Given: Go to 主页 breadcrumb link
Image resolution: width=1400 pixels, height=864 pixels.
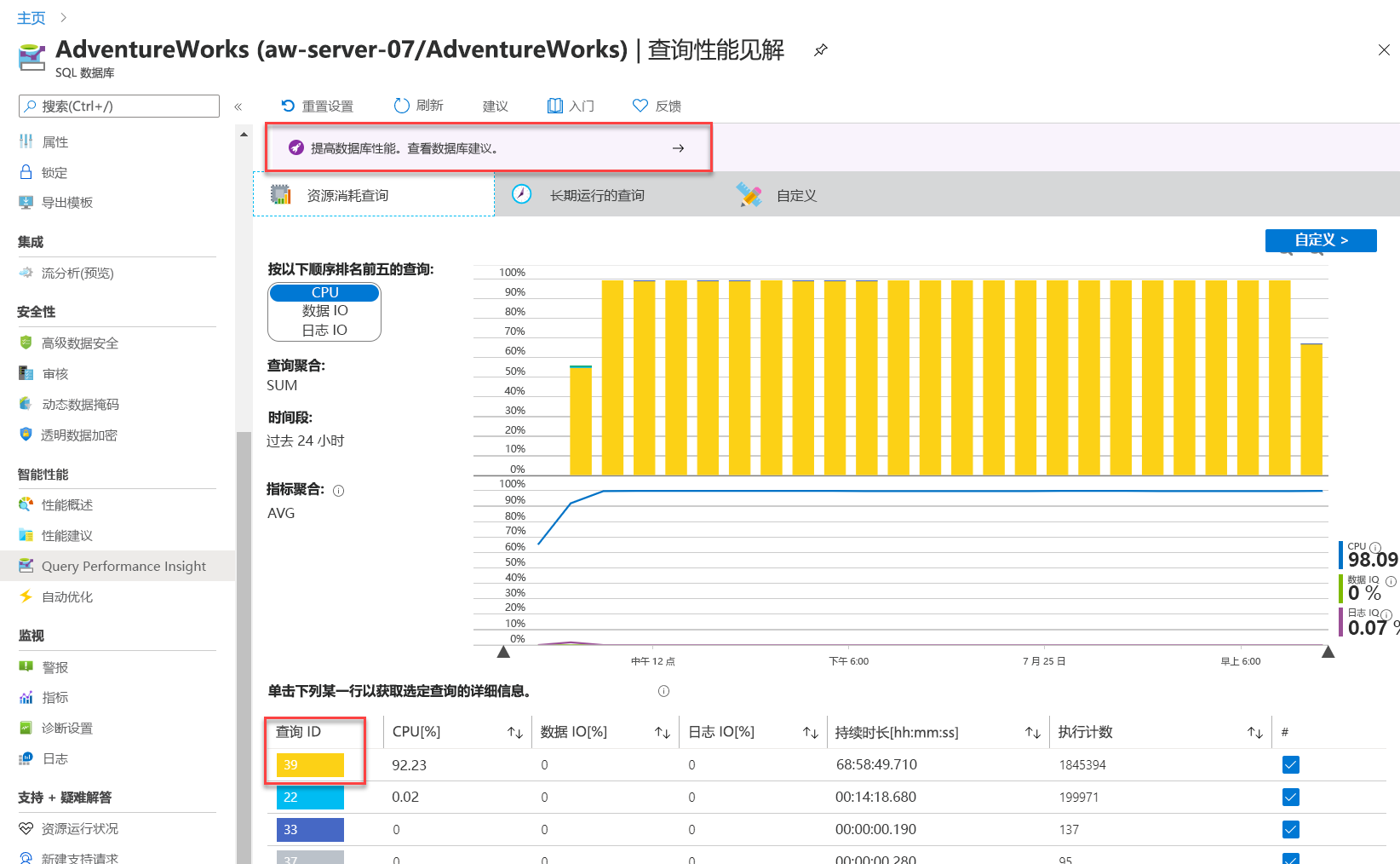Looking at the screenshot, I should pos(32,18).
